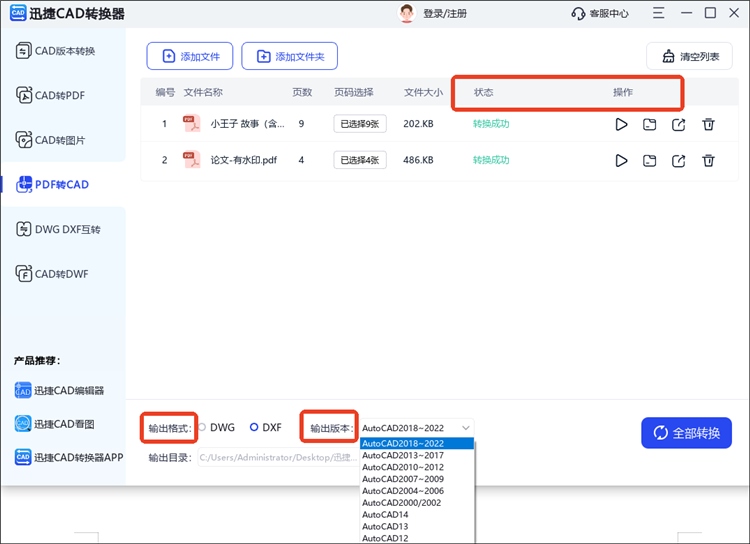This screenshot has height=544, width=750.
Task: Open 迅捷CAD编辑器 product recommendation
Action: [59, 390]
